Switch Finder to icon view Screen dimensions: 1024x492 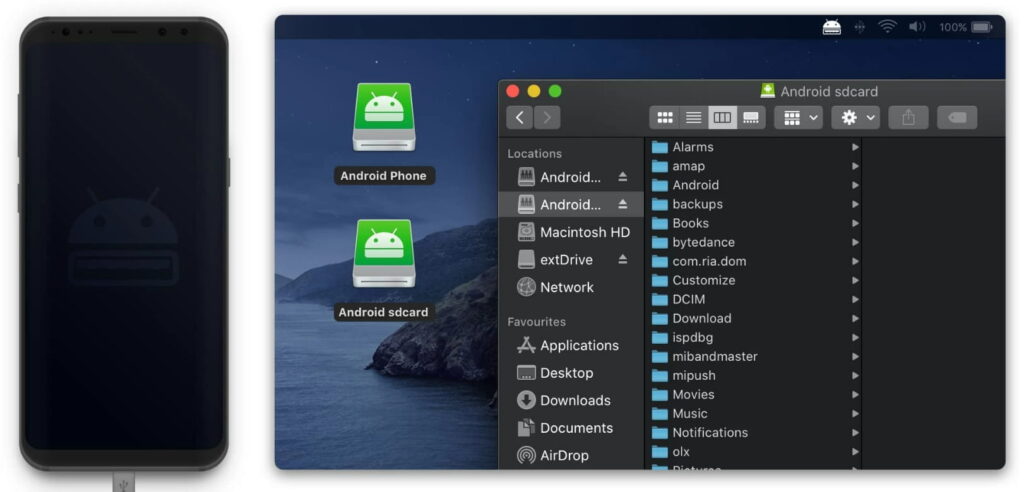click(665, 118)
